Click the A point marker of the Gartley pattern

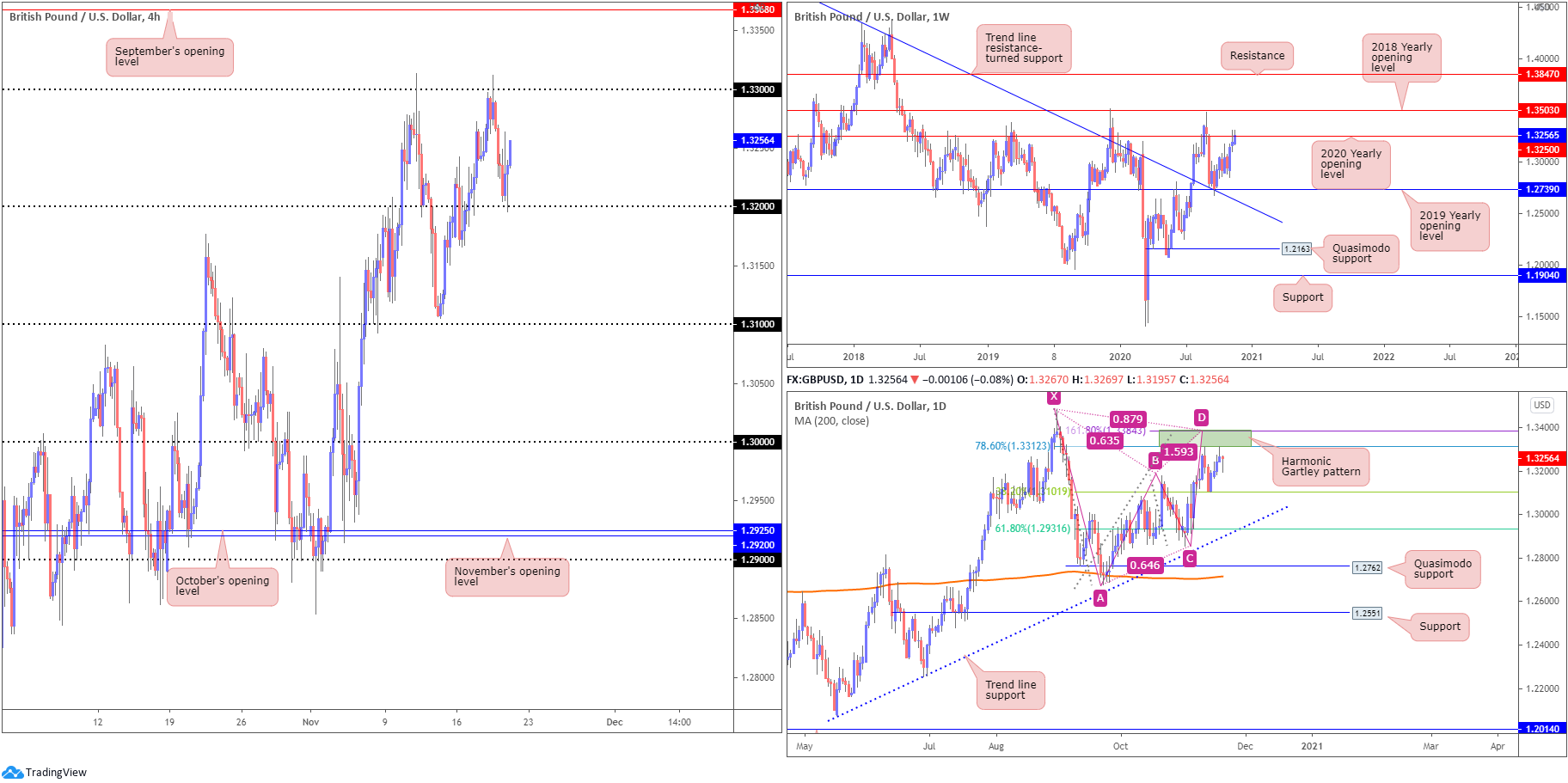tap(1099, 598)
